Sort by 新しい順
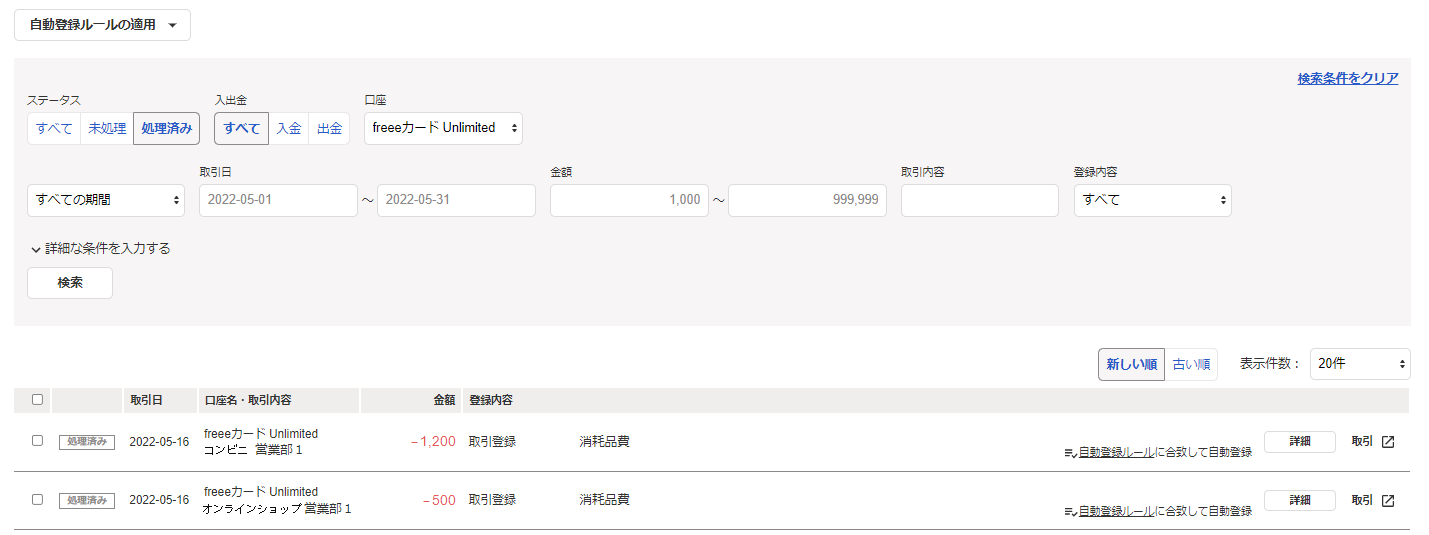Screen dimensions: 1429x535 pyautogui.click(x=1131, y=364)
